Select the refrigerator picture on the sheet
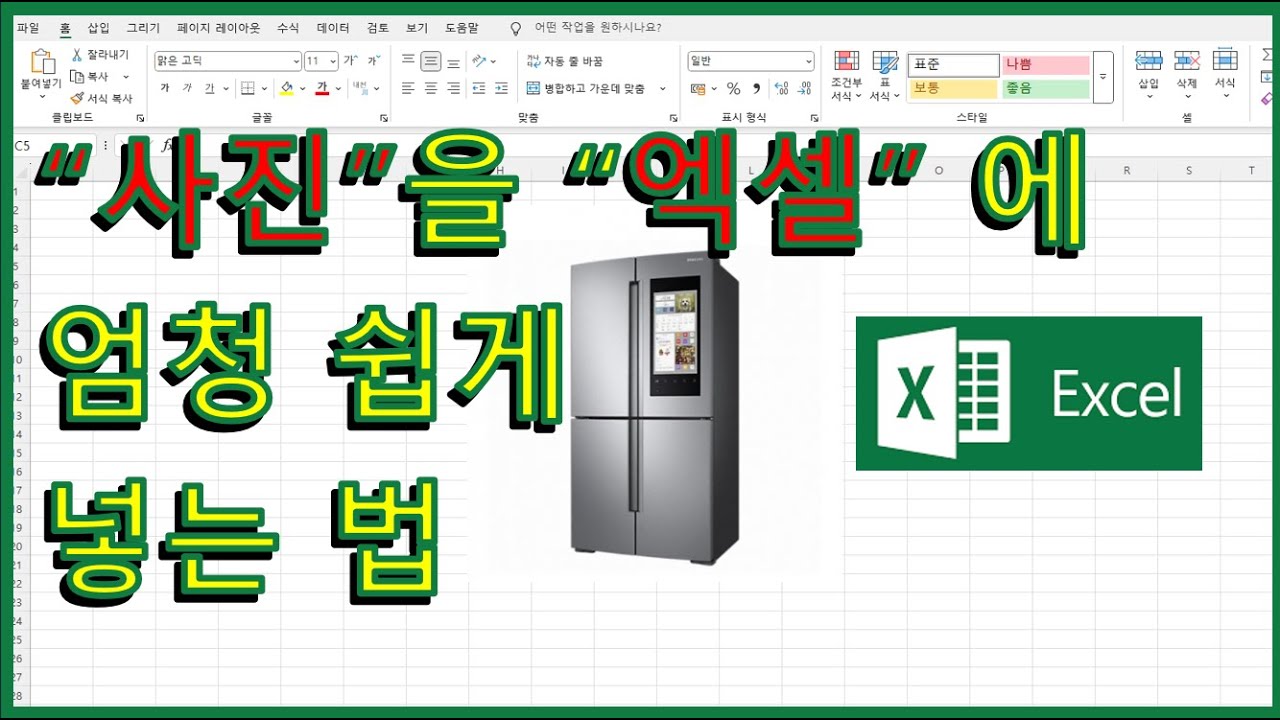 pyautogui.click(x=654, y=410)
